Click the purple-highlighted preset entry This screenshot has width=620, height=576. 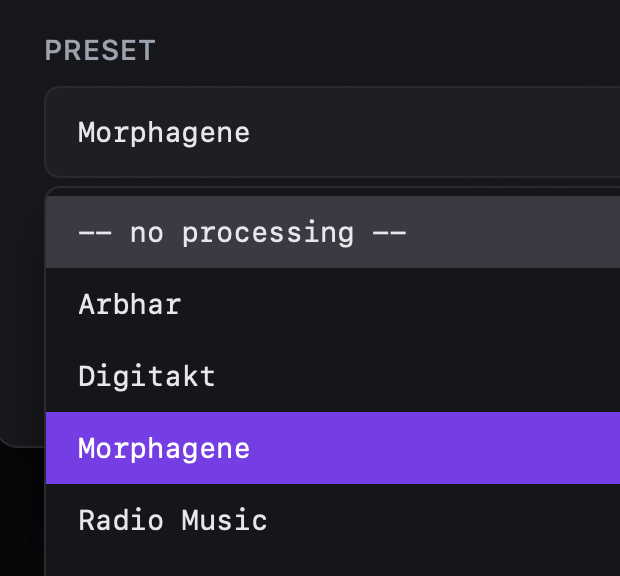330,448
